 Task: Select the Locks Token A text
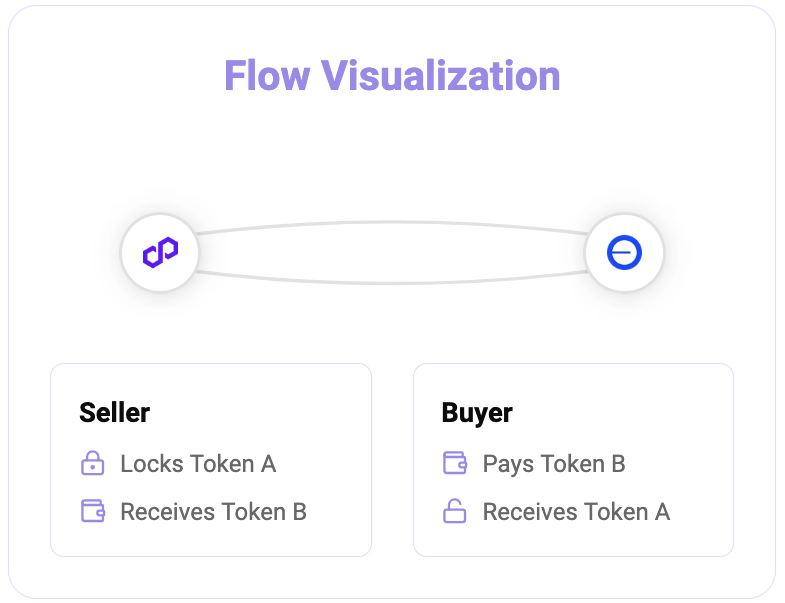(x=198, y=464)
